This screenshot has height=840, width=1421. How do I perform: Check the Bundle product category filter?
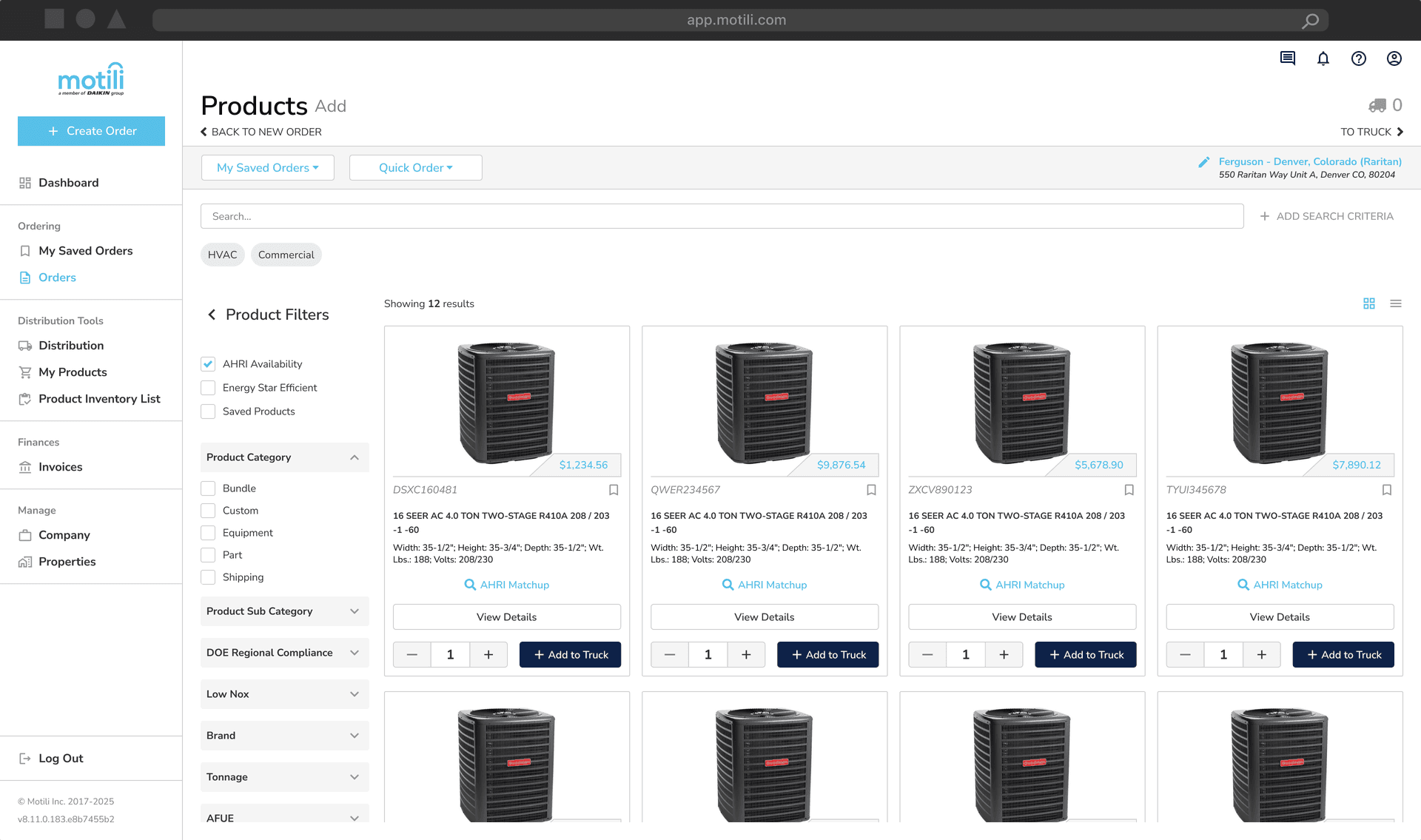tap(207, 488)
